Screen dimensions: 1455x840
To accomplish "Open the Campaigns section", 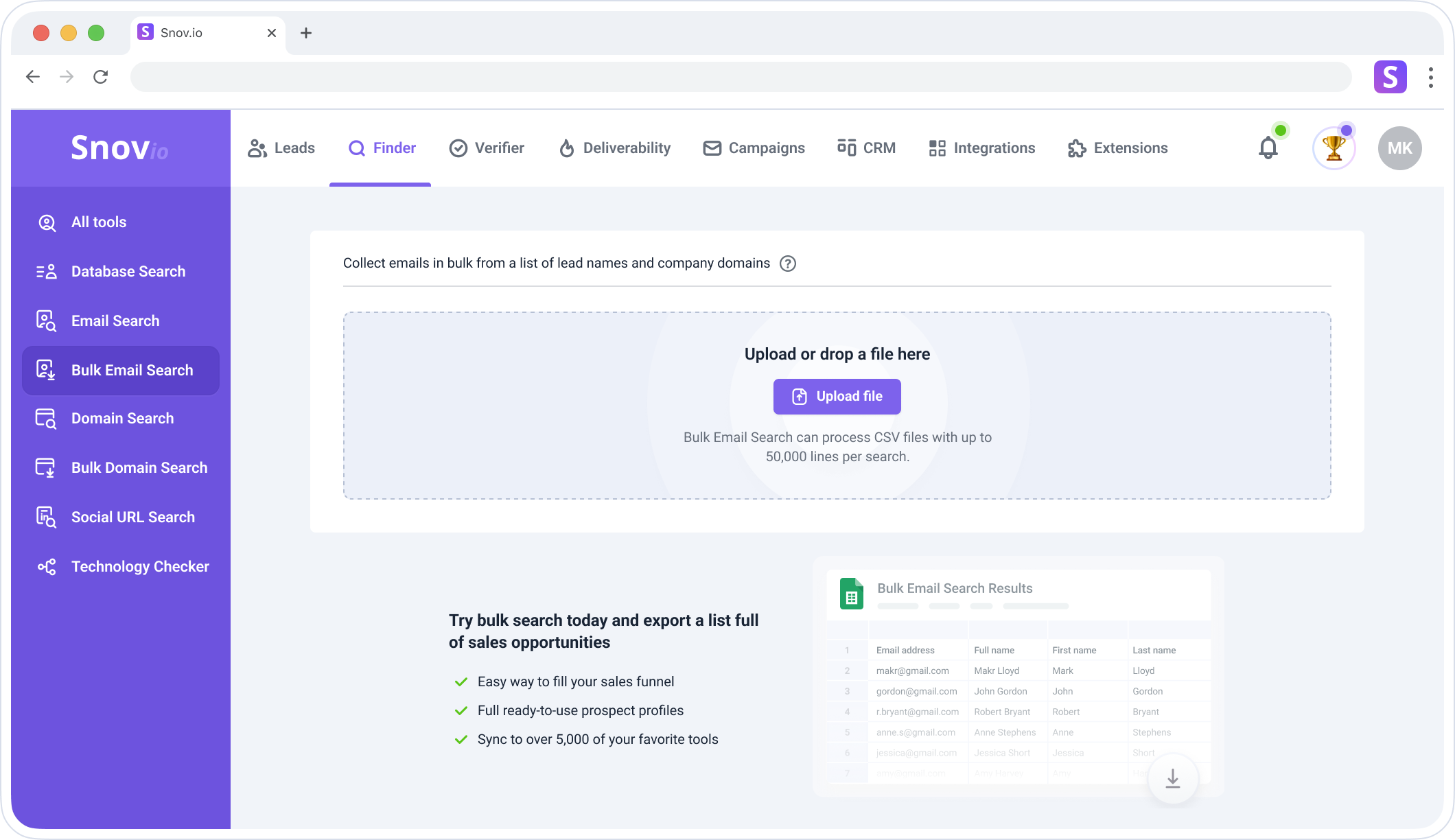I will tap(754, 148).
